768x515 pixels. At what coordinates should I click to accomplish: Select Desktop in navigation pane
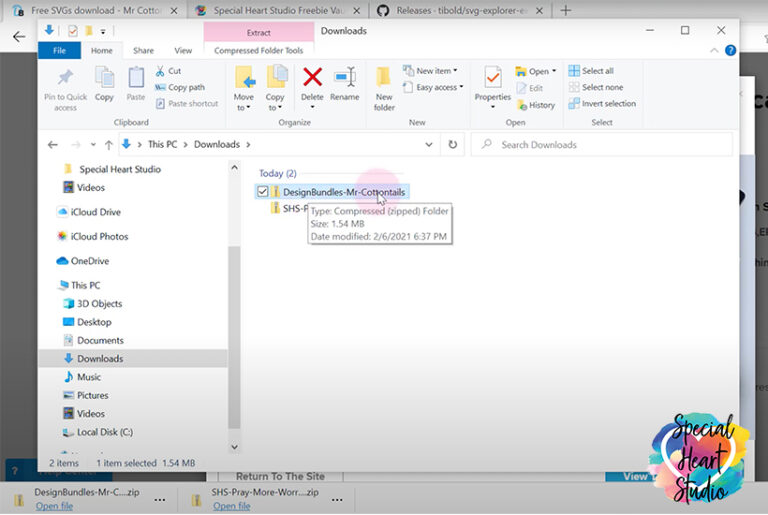pyautogui.click(x=87, y=322)
